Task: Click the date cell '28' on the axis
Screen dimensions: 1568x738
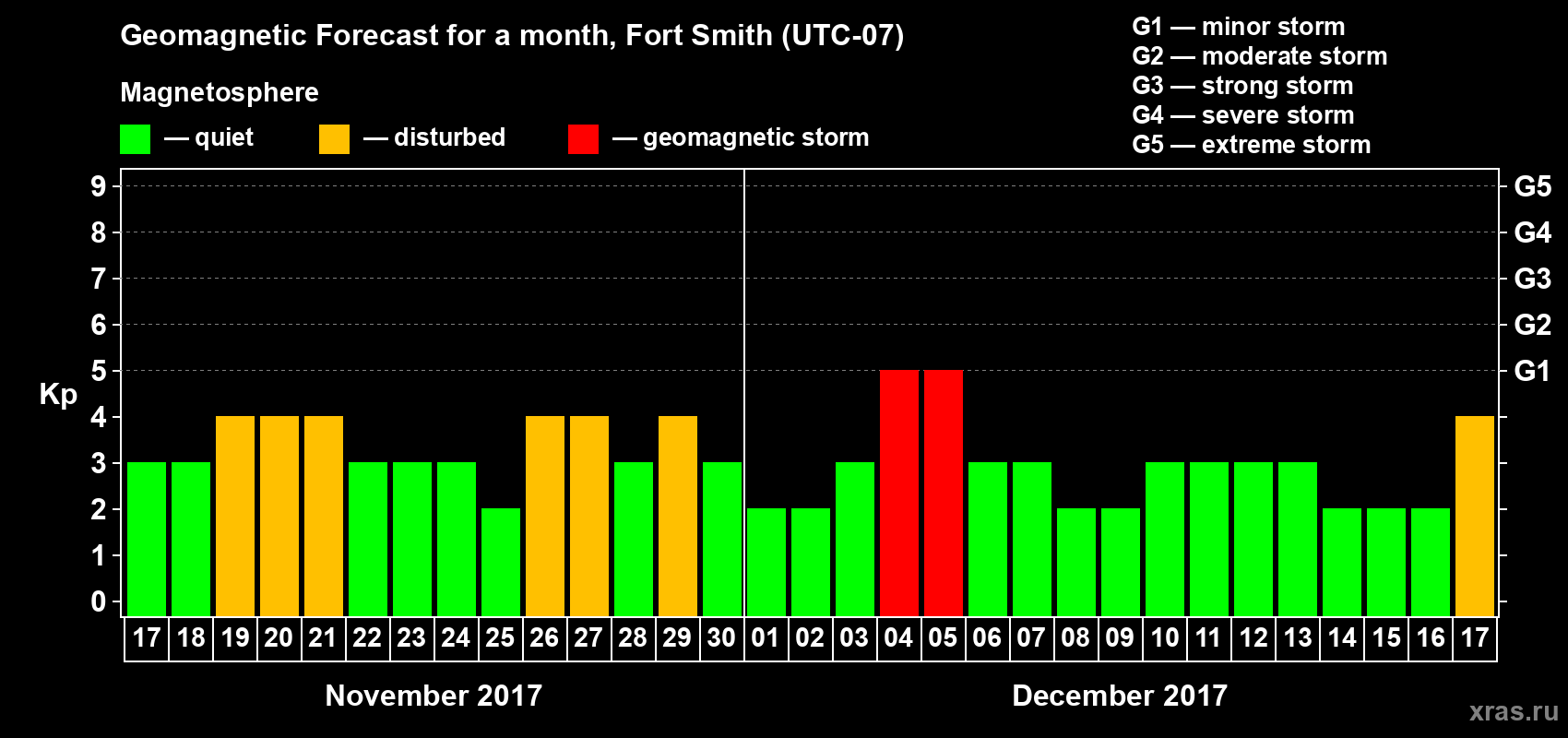Action: pyautogui.click(x=634, y=638)
